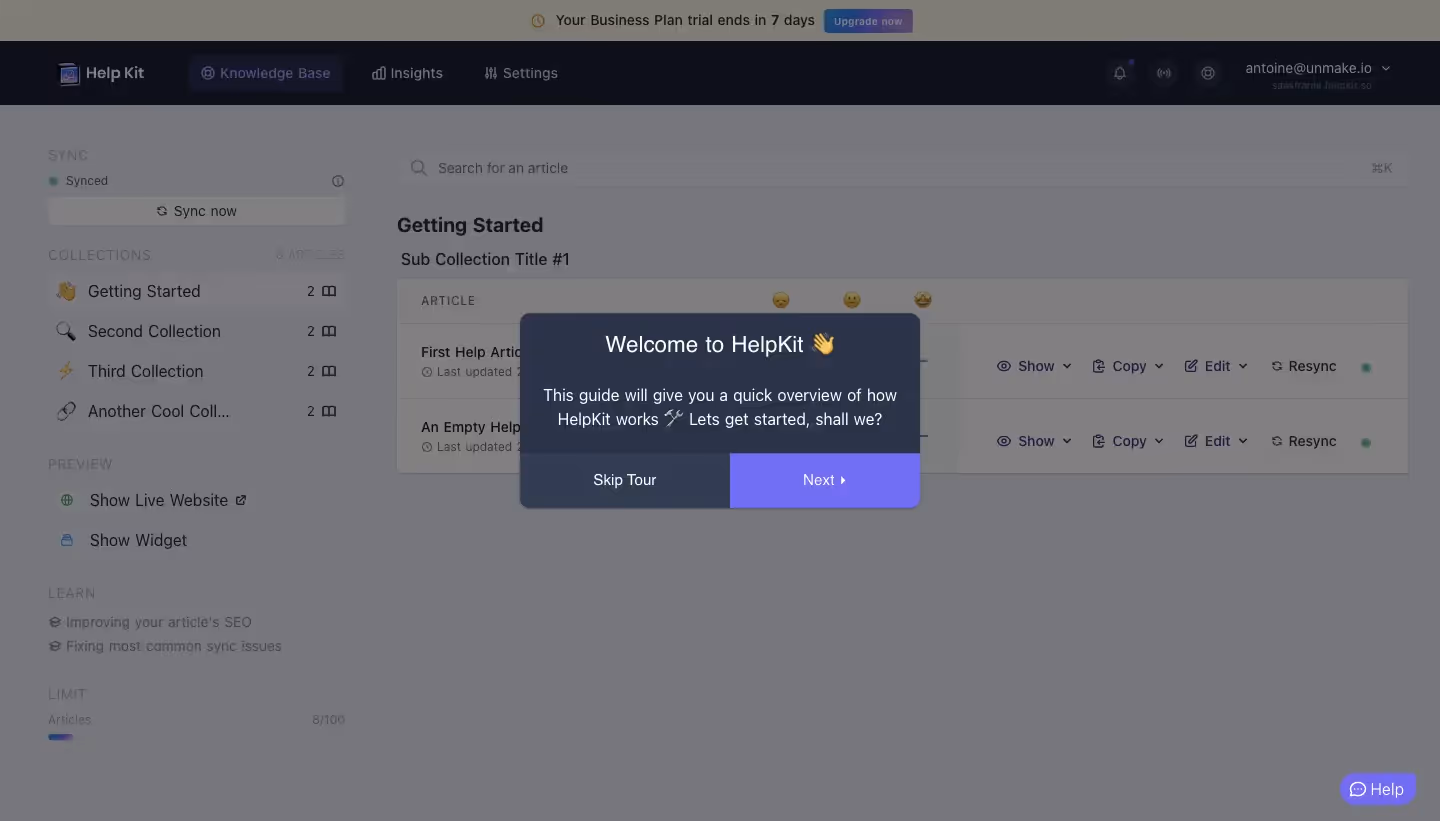Image resolution: width=1440 pixels, height=821 pixels.
Task: Switch to the Insights tab
Action: click(407, 73)
